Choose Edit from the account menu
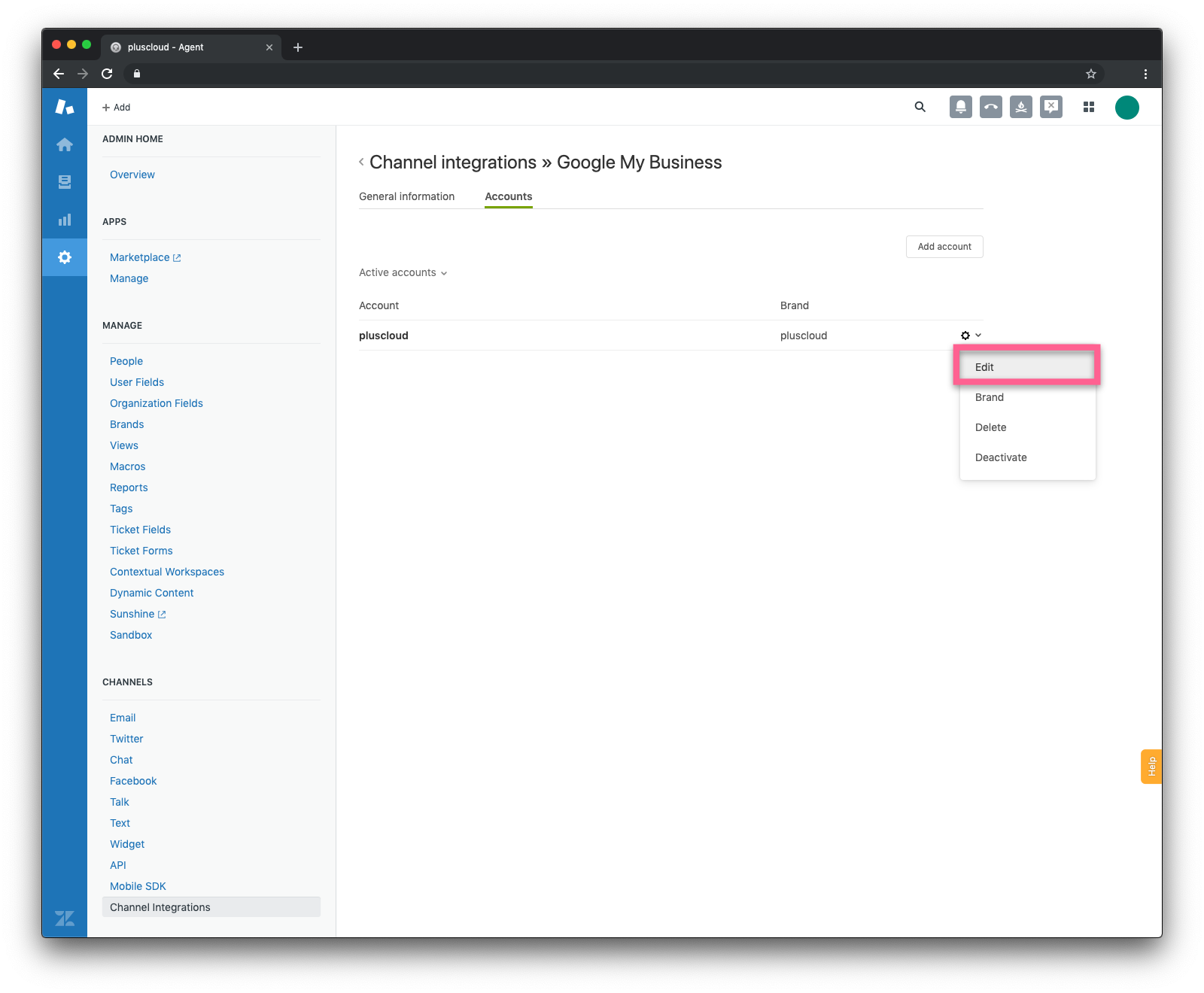The width and height of the screenshot is (1204, 993). 1027,367
